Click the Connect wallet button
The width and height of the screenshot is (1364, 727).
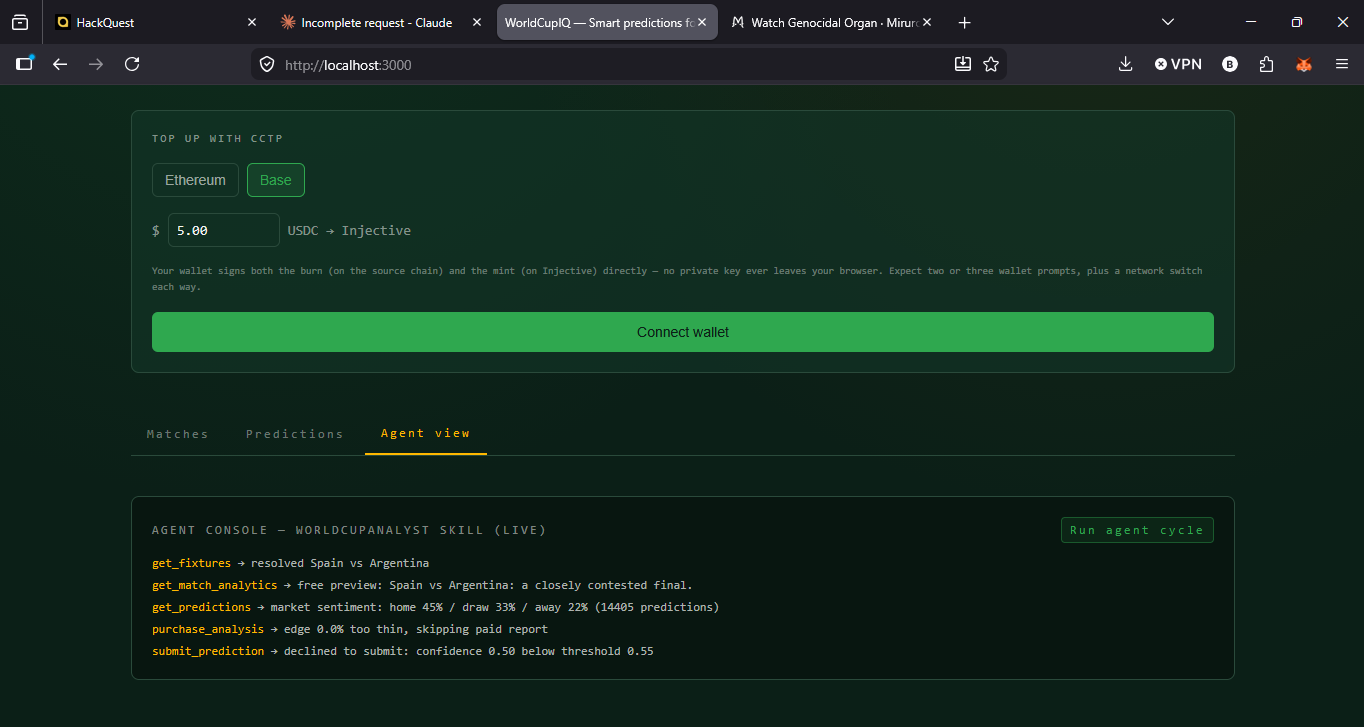[x=683, y=332]
